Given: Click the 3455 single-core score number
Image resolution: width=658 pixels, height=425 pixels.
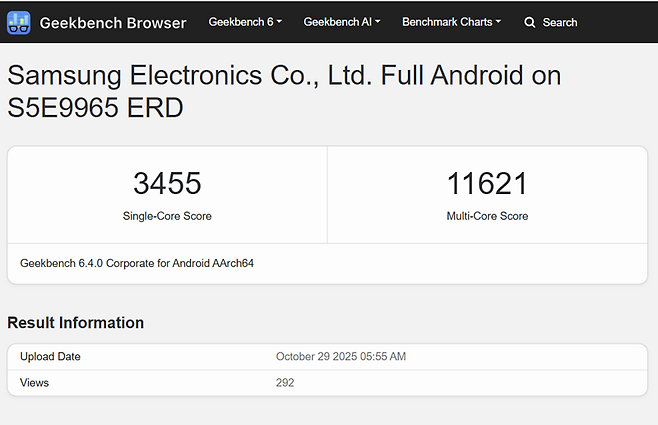Looking at the screenshot, I should pos(167,184).
